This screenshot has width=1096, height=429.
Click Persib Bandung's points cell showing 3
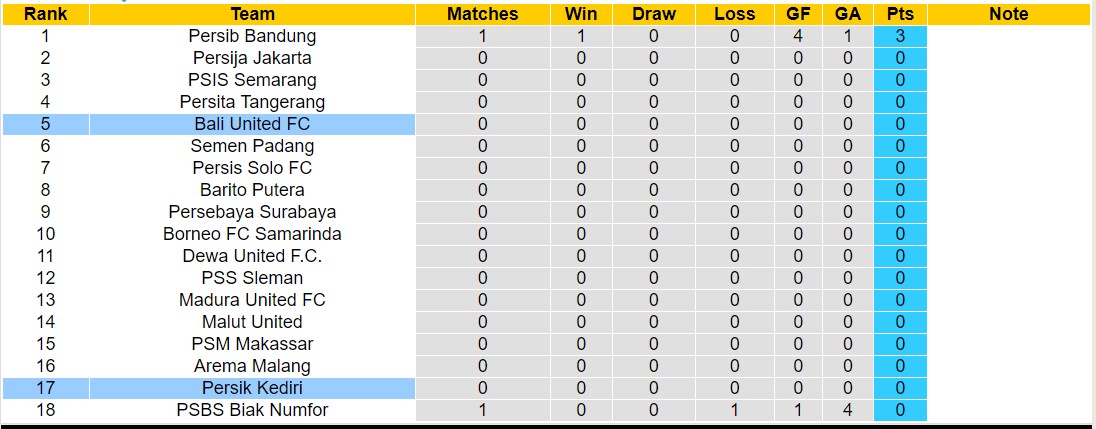(900, 36)
